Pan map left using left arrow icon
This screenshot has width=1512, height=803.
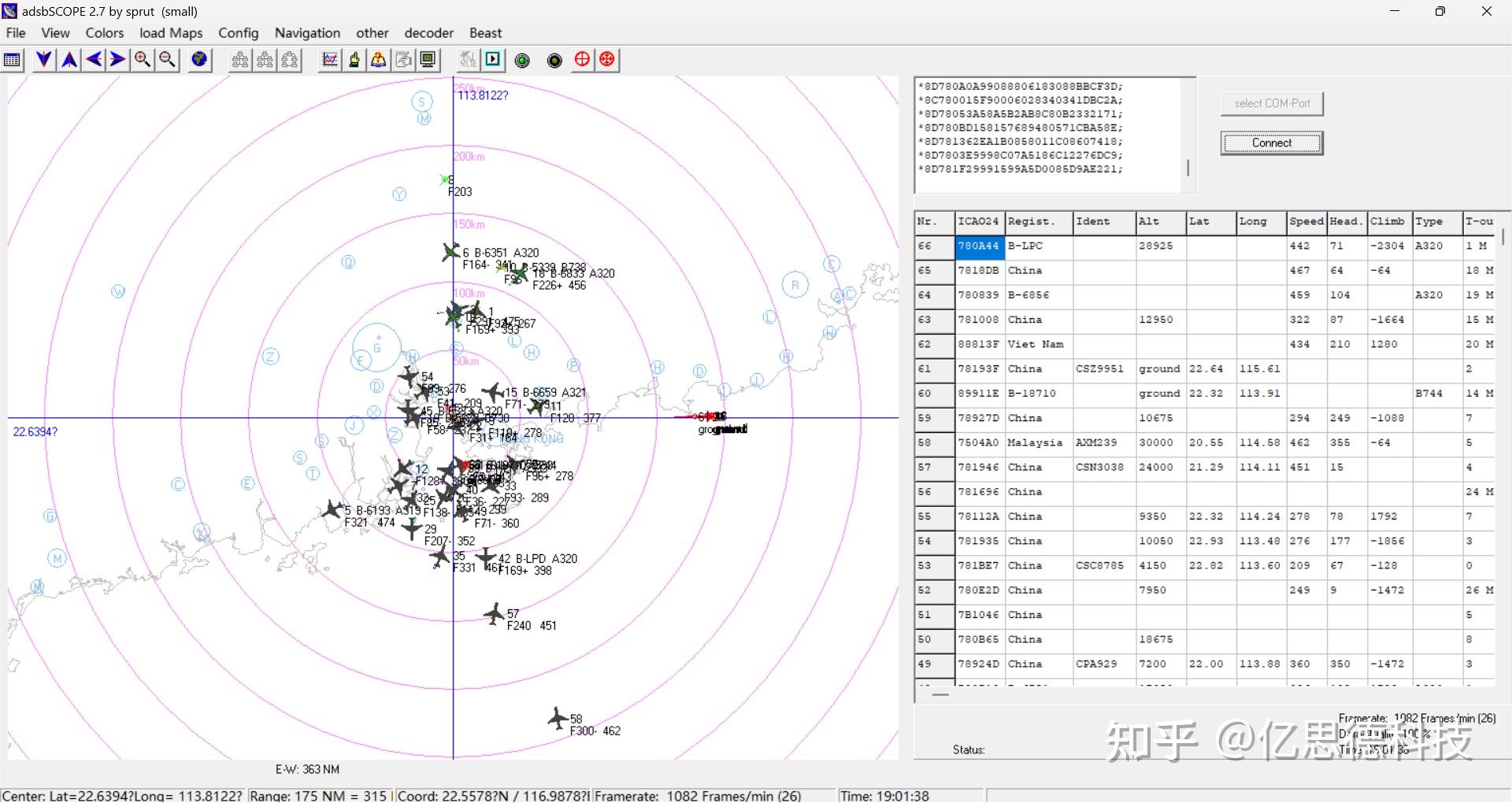[94, 60]
